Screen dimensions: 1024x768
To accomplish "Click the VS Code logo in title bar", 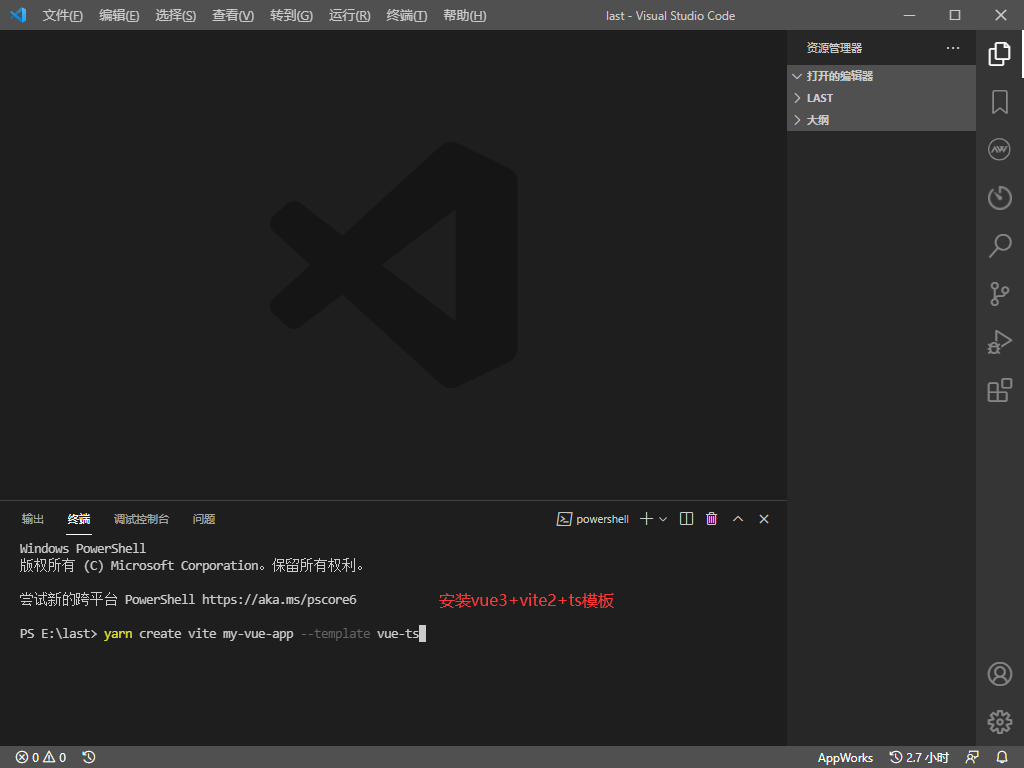I will 18,14.
